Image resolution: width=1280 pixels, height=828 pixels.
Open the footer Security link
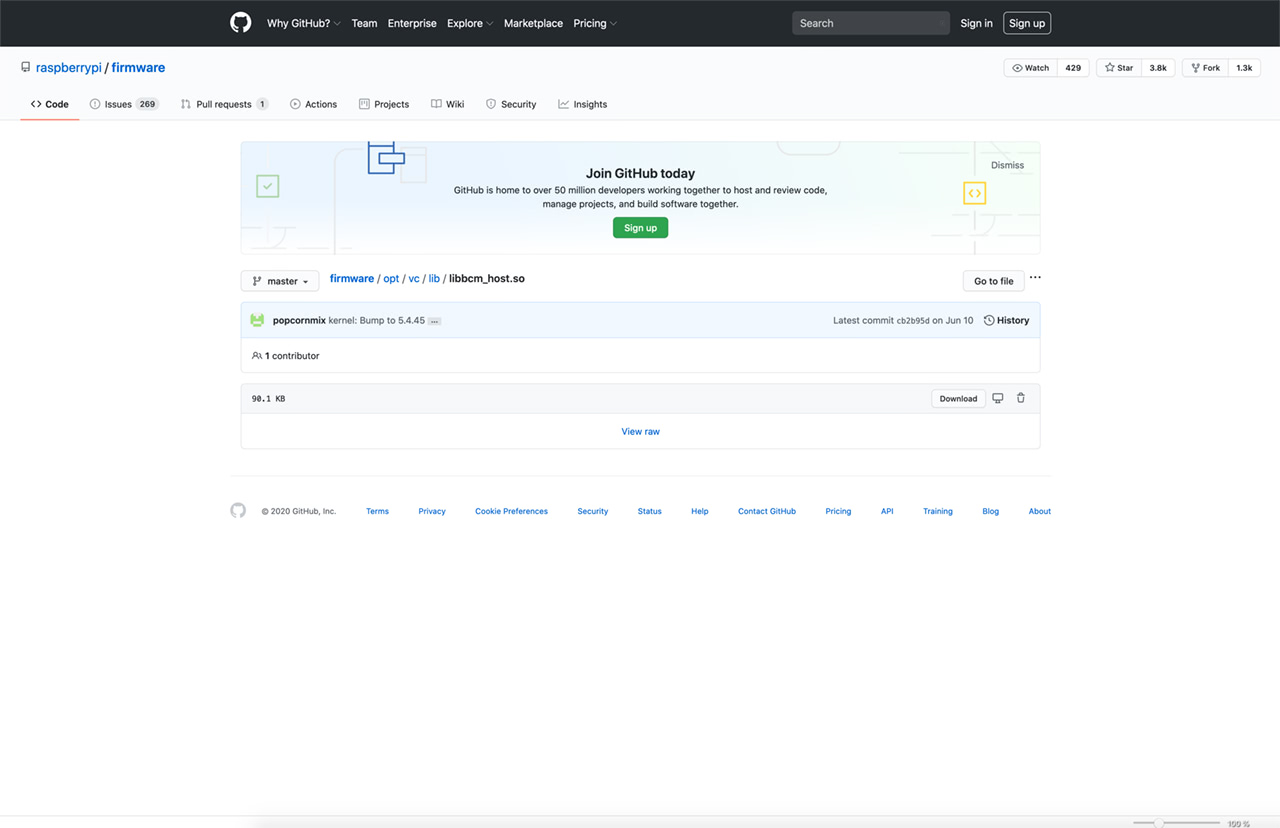click(x=592, y=511)
